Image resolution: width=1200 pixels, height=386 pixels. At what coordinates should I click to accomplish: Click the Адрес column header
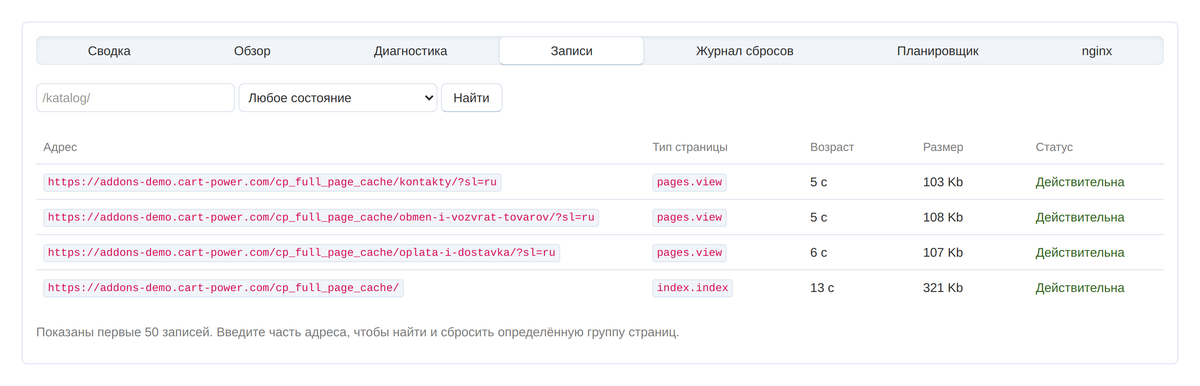tap(60, 147)
